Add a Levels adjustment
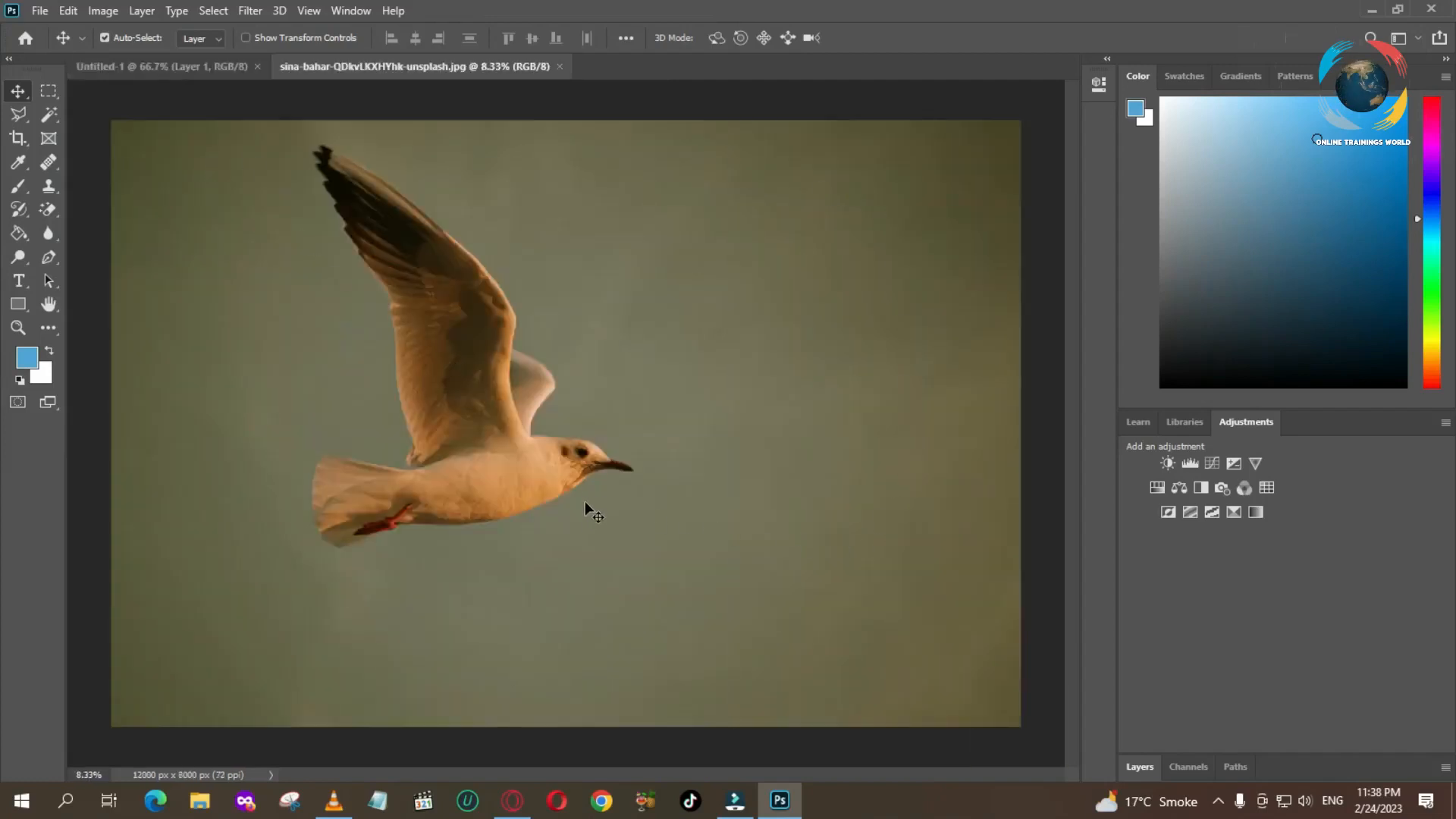This screenshot has height=819, width=1456. (x=1190, y=463)
